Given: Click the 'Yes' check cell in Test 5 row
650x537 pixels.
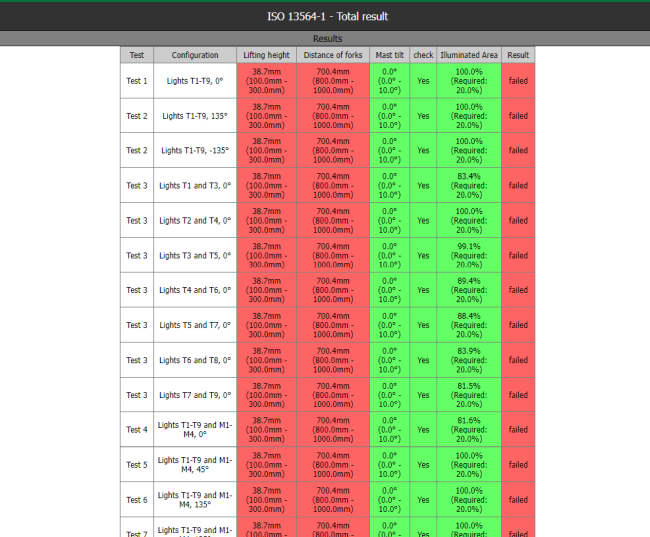Looking at the screenshot, I should [423, 464].
